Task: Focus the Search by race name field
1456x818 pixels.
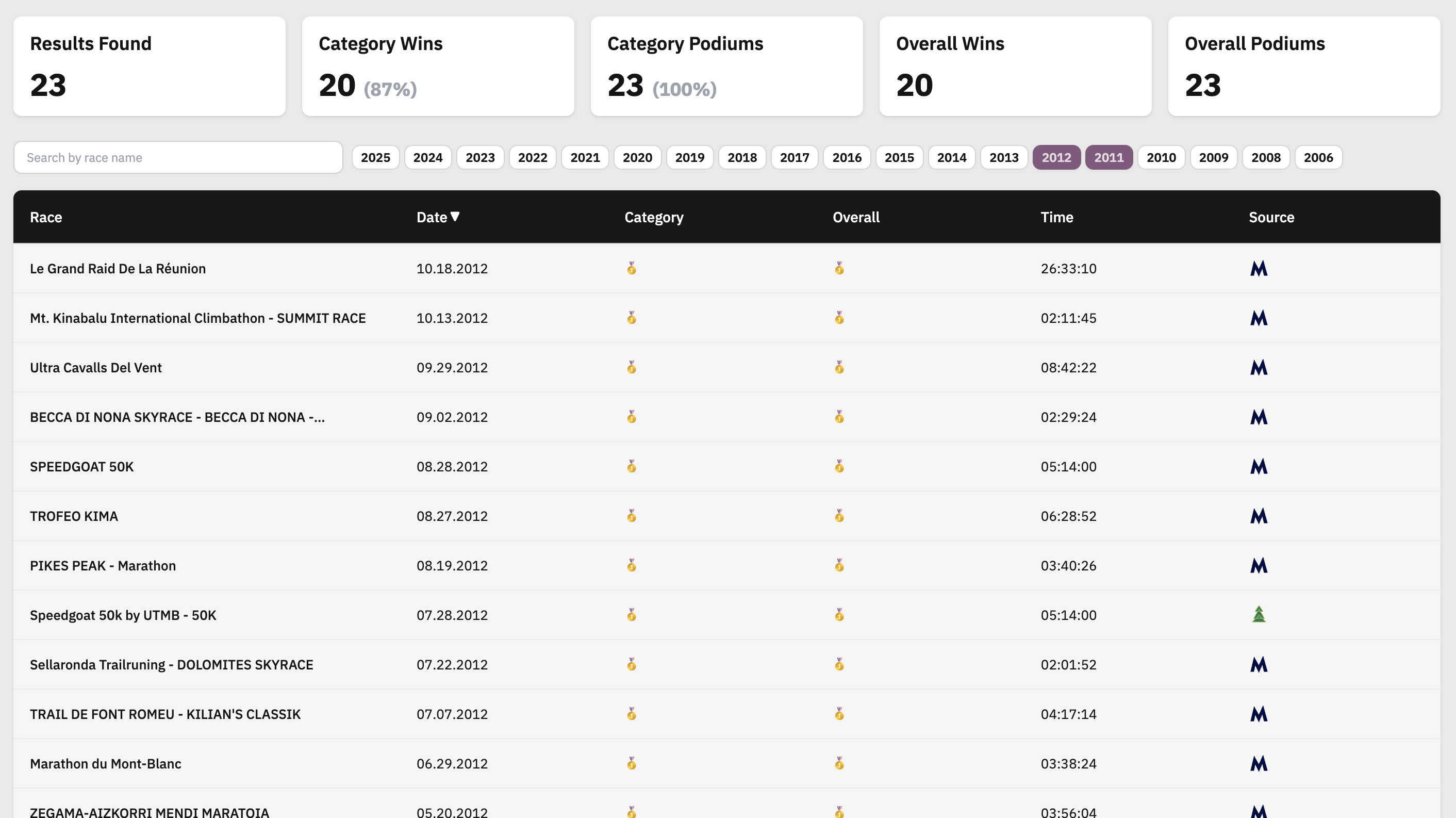Action: (x=178, y=158)
